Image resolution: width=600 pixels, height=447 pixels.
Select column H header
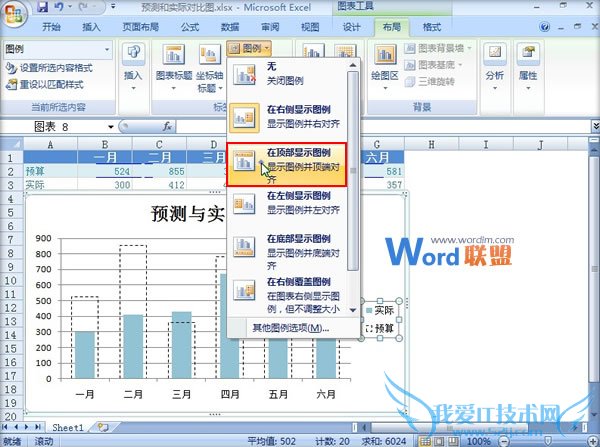431,144
